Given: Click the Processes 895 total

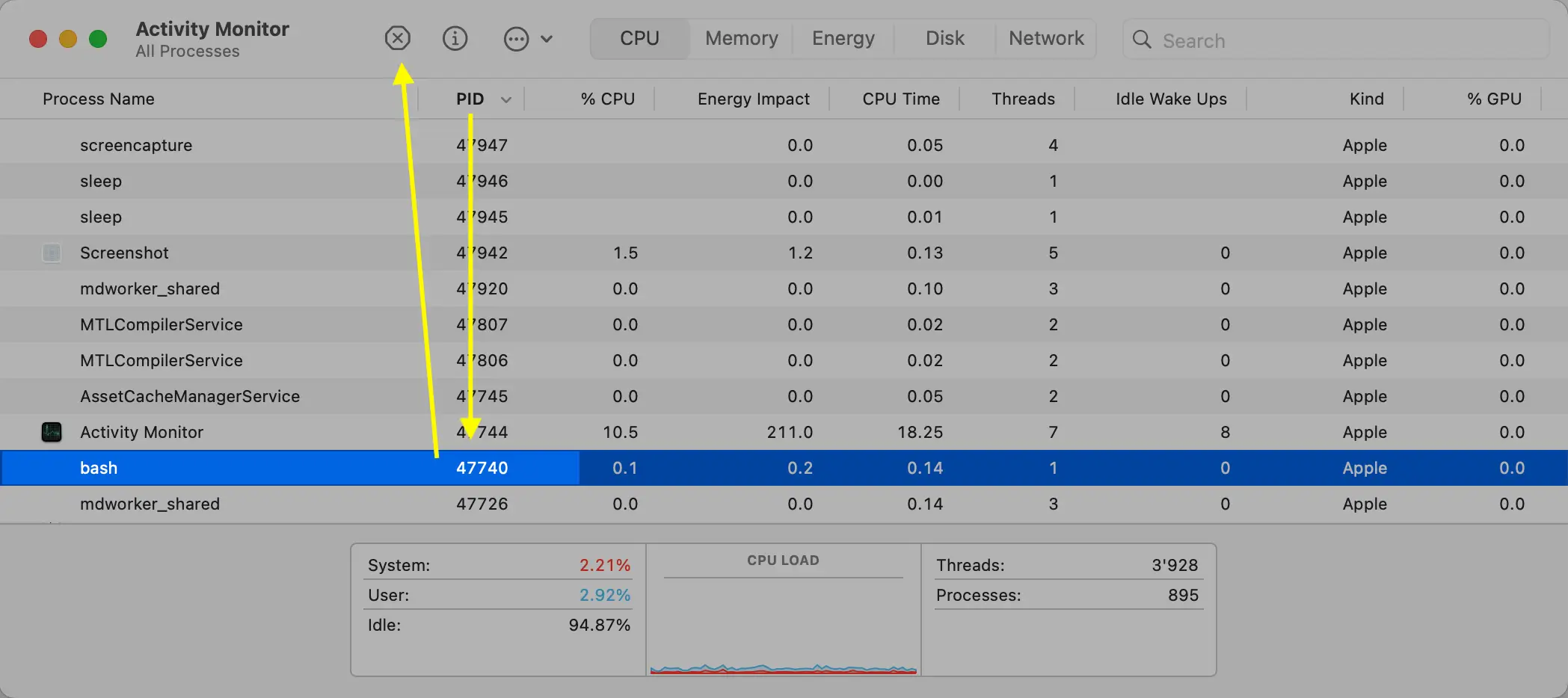Looking at the screenshot, I should pyautogui.click(x=1067, y=595).
